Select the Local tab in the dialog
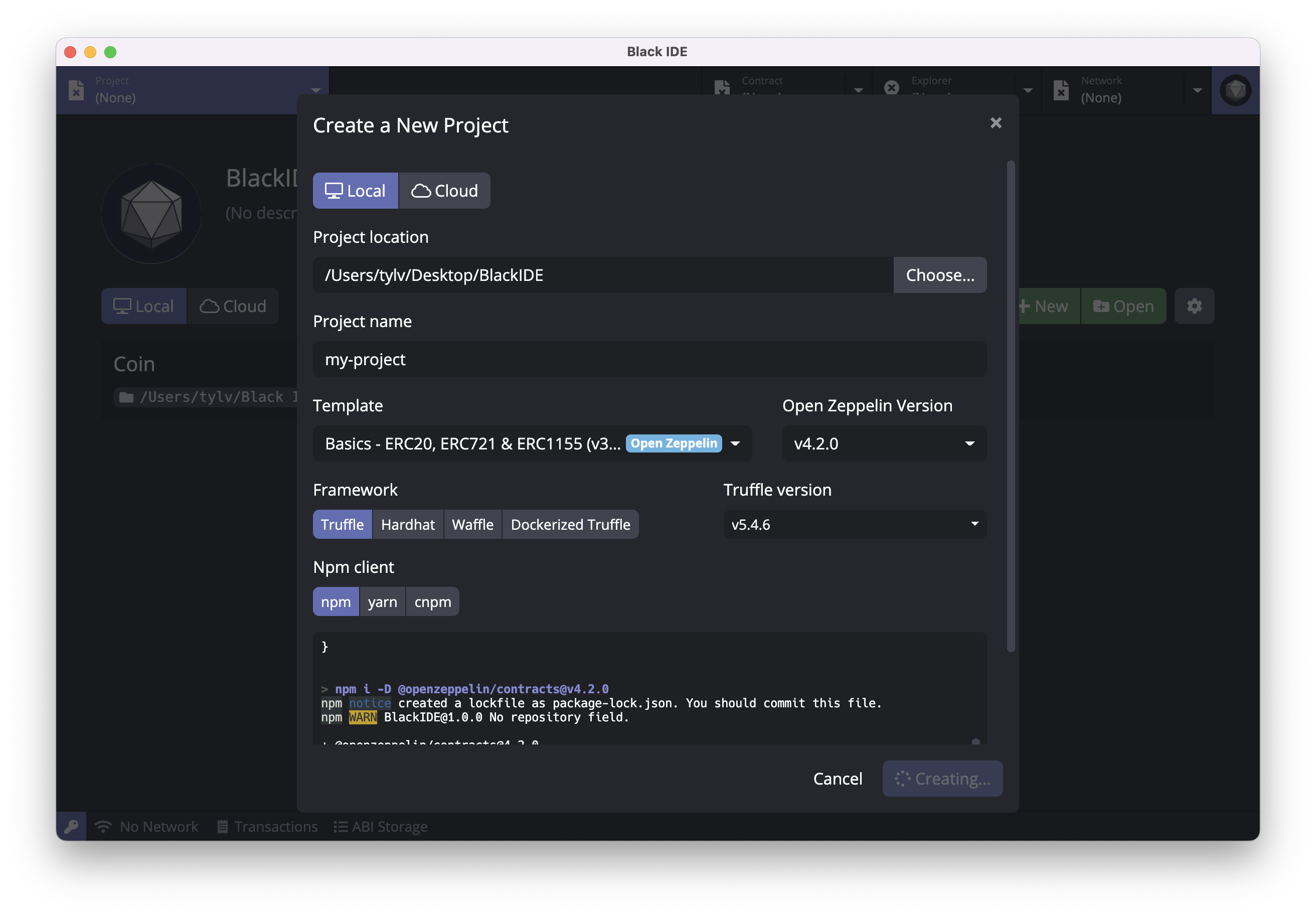The height and width of the screenshot is (915, 1316). pyautogui.click(x=356, y=191)
